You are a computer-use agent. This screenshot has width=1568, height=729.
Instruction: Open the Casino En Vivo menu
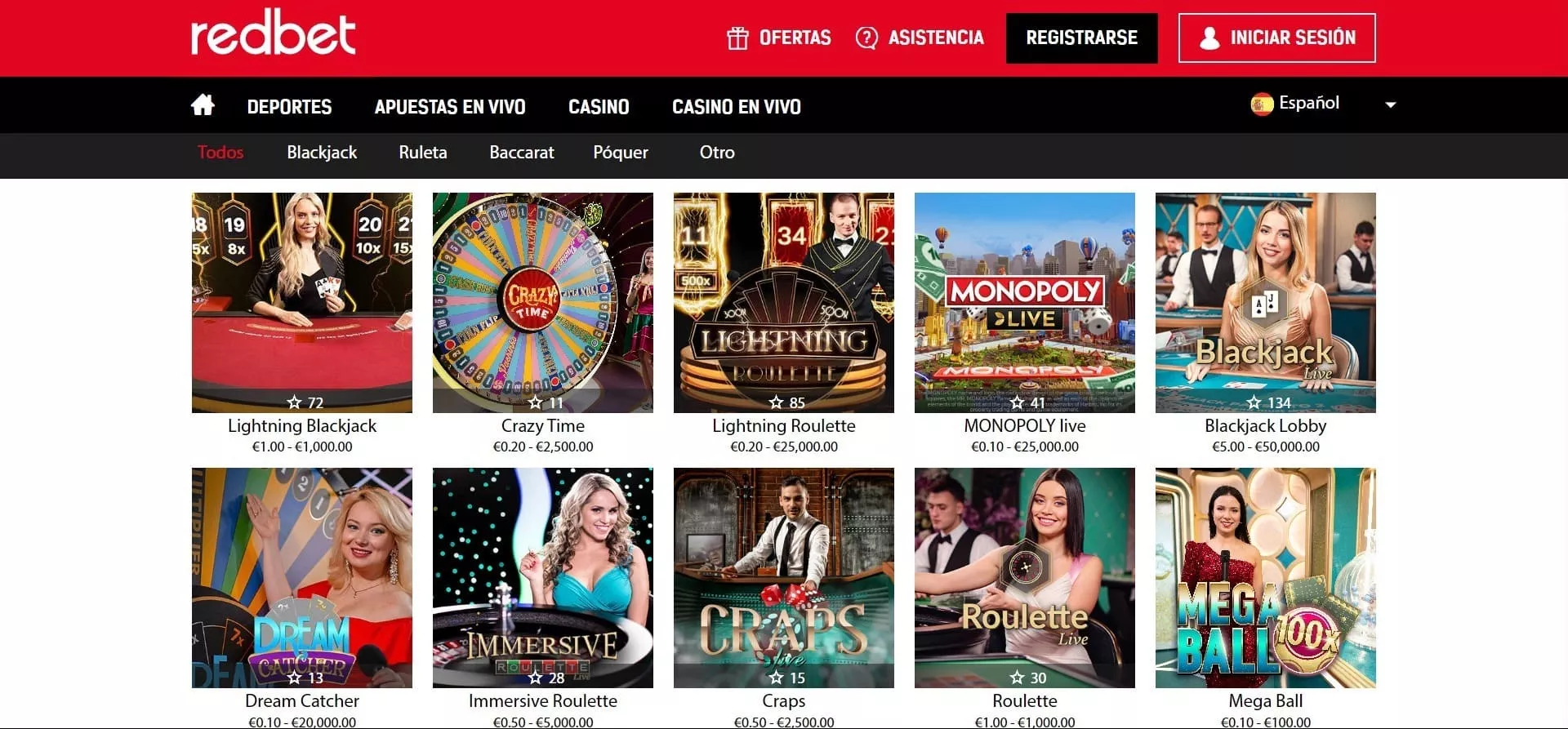736,106
